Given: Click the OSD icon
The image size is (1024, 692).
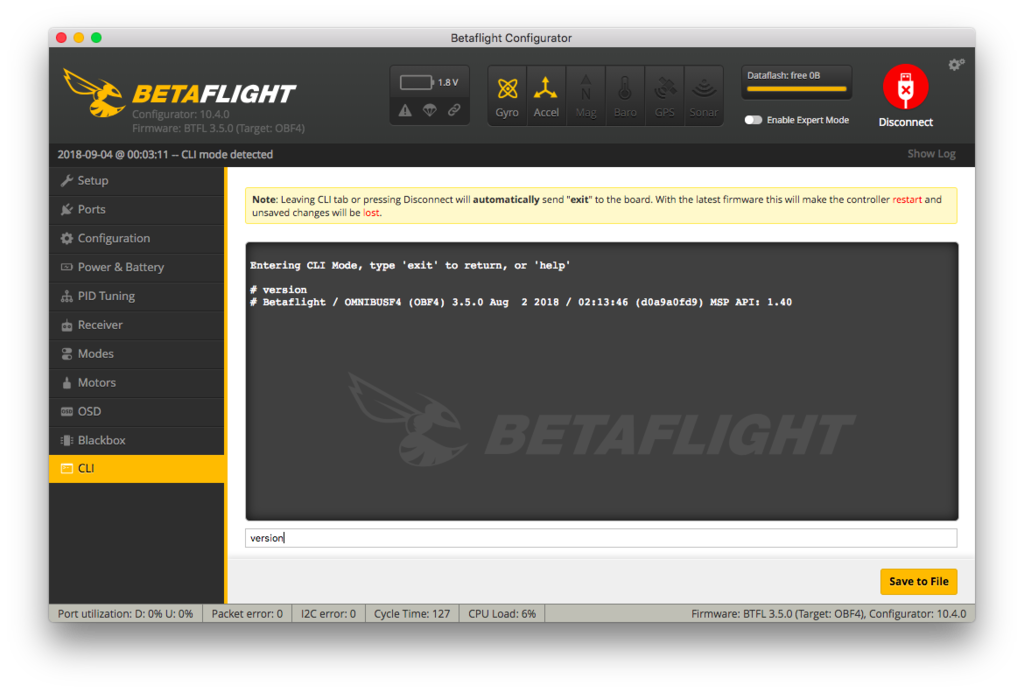Looking at the screenshot, I should pyautogui.click(x=67, y=411).
